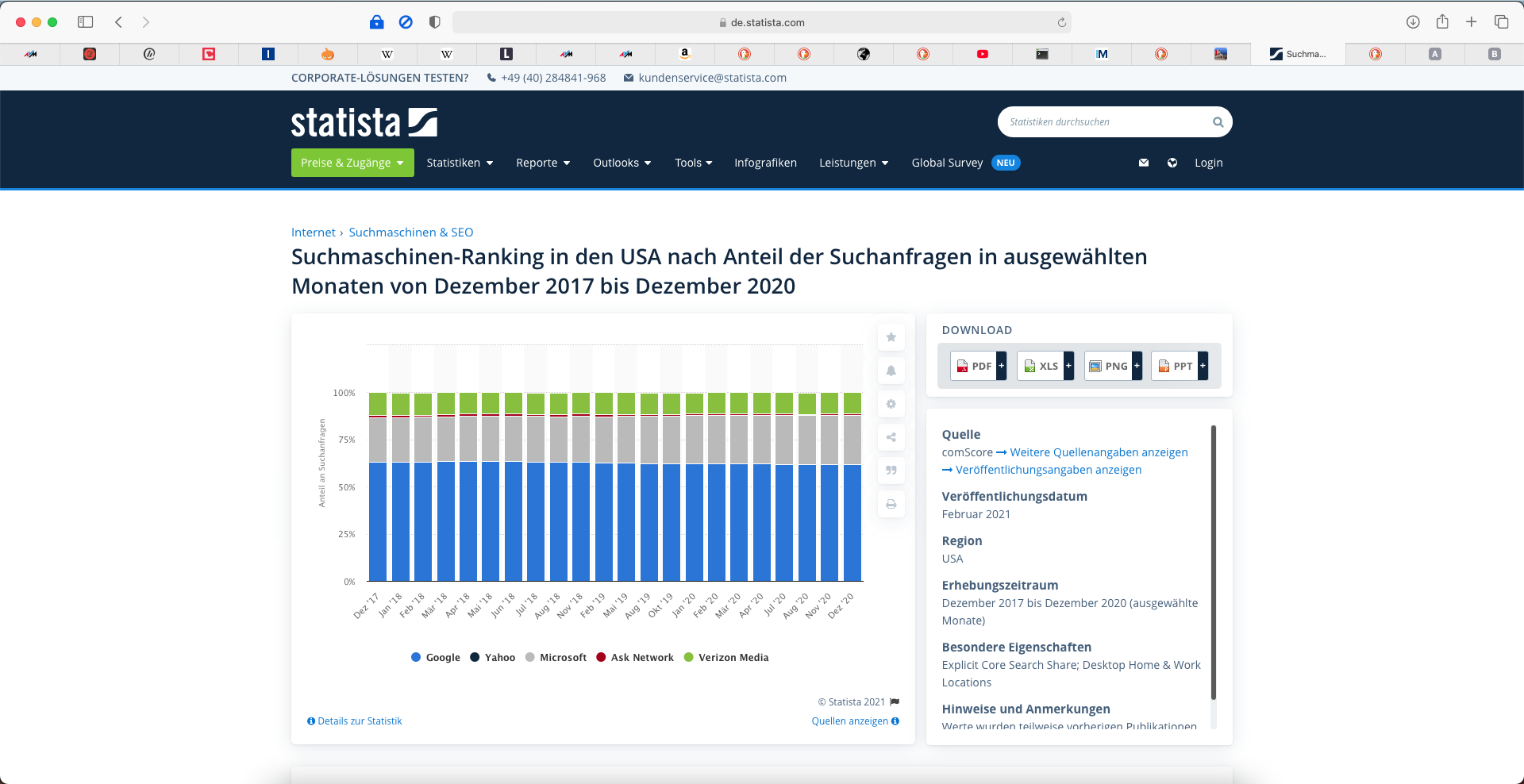Screen dimensions: 1524x784
Task: Click the blue Google bar for Dez '20
Action: (x=852, y=524)
